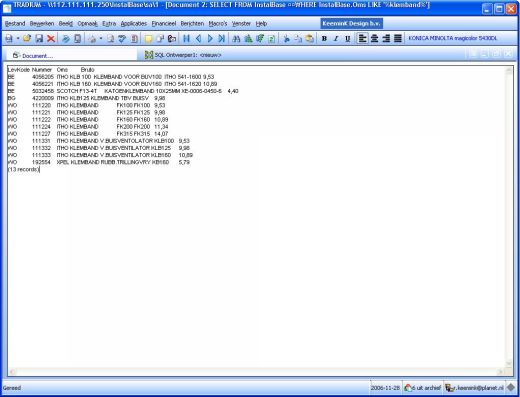Open the Macro's menu
This screenshot has width=520, height=397.
point(218,24)
